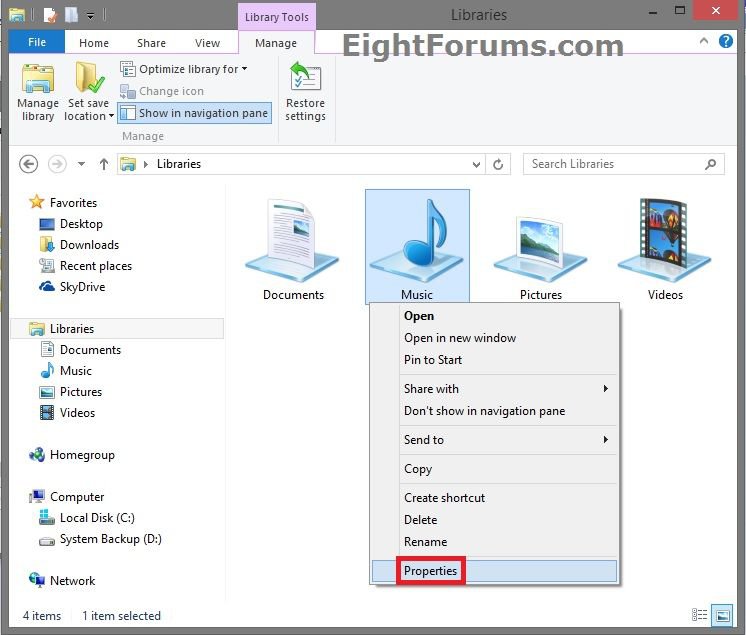Image resolution: width=746 pixels, height=635 pixels.
Task: Click Pin to Start in context menu
Action: [x=433, y=360]
